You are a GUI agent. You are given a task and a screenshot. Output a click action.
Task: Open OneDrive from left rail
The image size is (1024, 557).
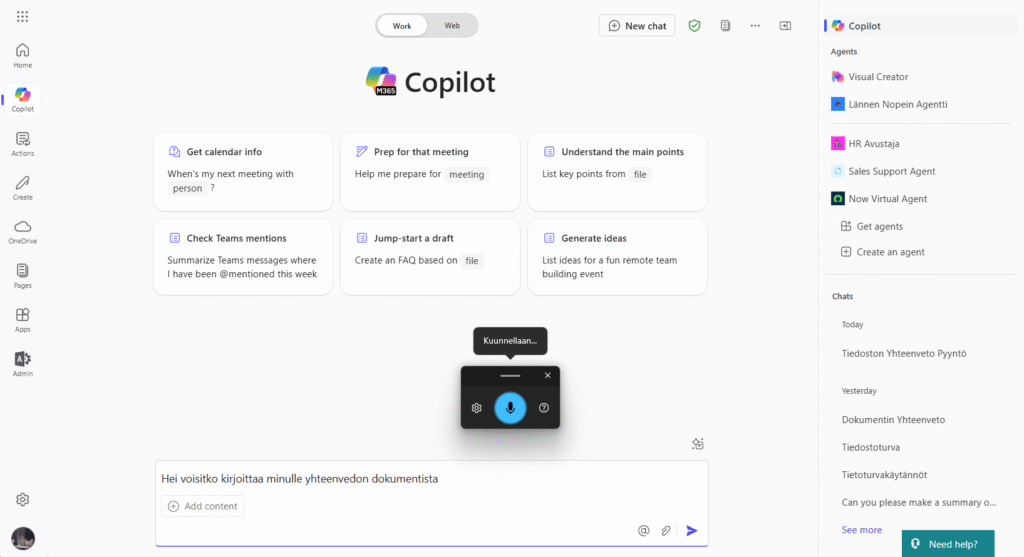(x=22, y=232)
